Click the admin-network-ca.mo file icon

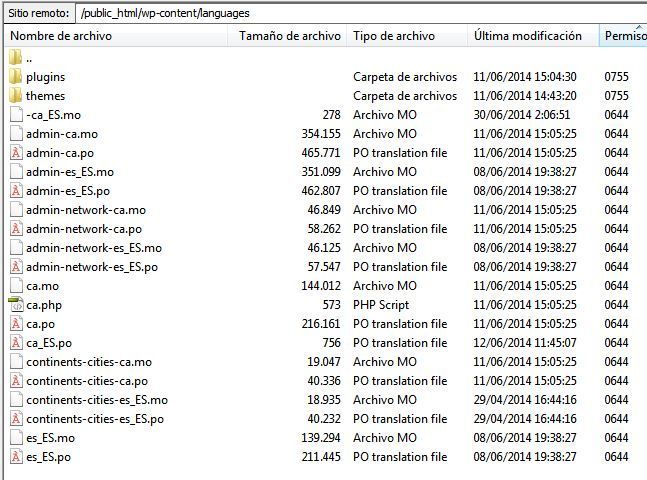click(16, 210)
